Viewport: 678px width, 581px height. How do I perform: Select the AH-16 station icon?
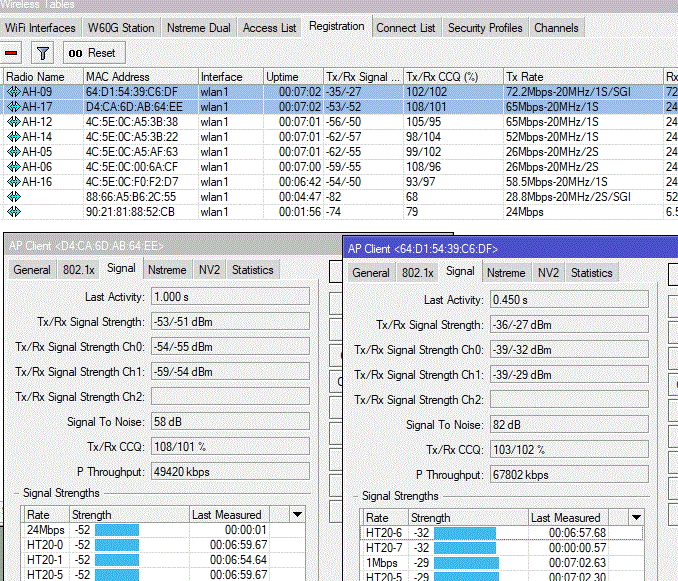[14, 182]
